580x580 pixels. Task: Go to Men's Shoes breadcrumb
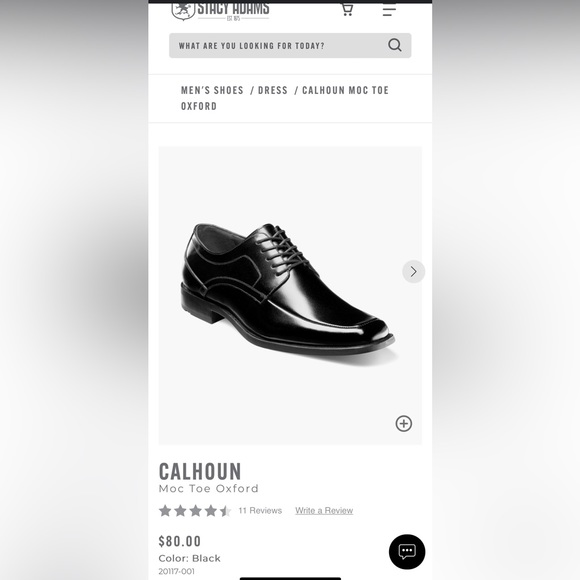coord(212,90)
